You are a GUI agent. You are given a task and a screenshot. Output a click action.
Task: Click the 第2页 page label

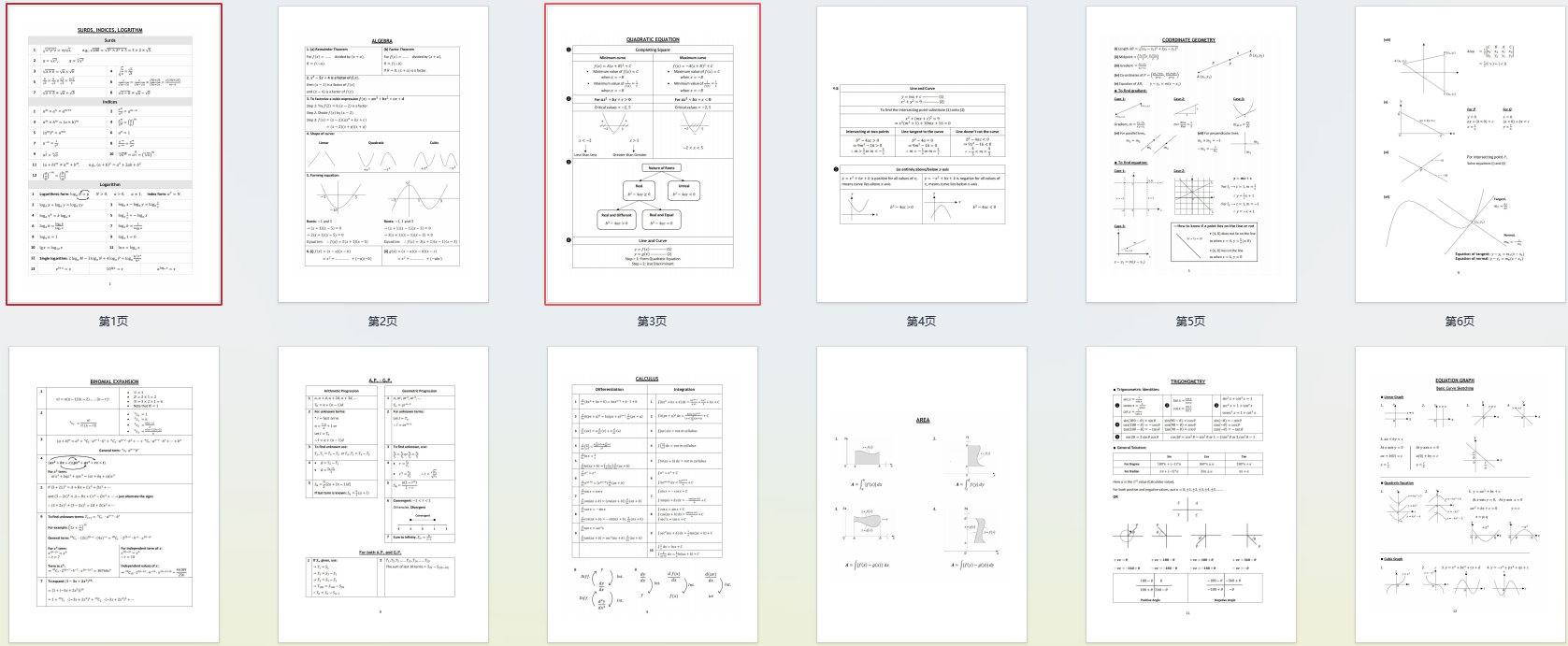(383, 322)
